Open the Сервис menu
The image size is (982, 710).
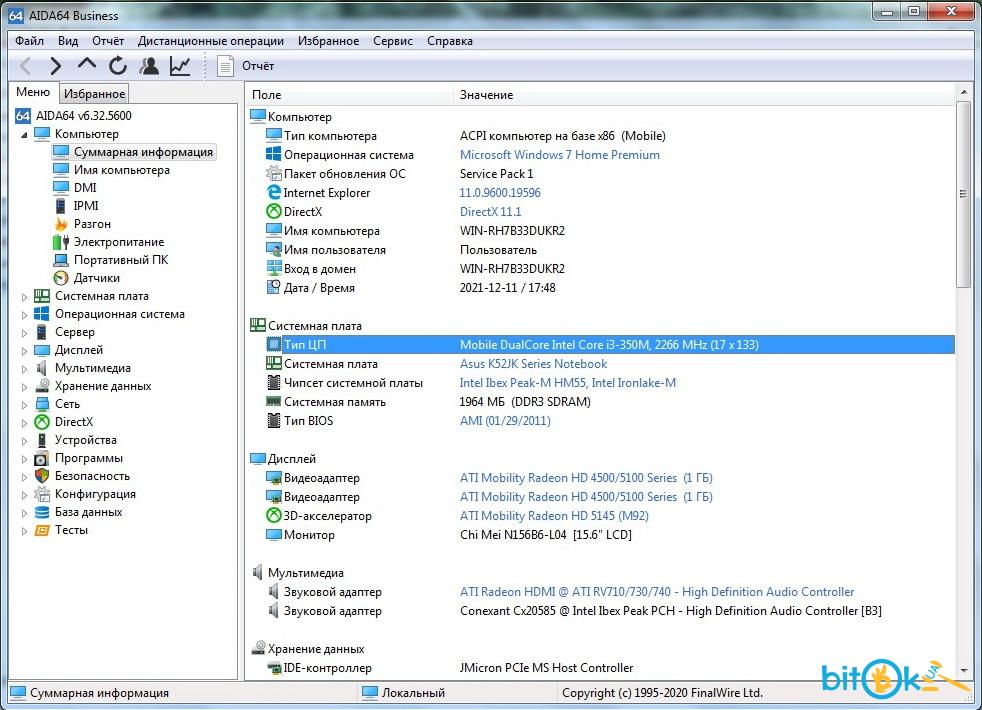(x=393, y=41)
